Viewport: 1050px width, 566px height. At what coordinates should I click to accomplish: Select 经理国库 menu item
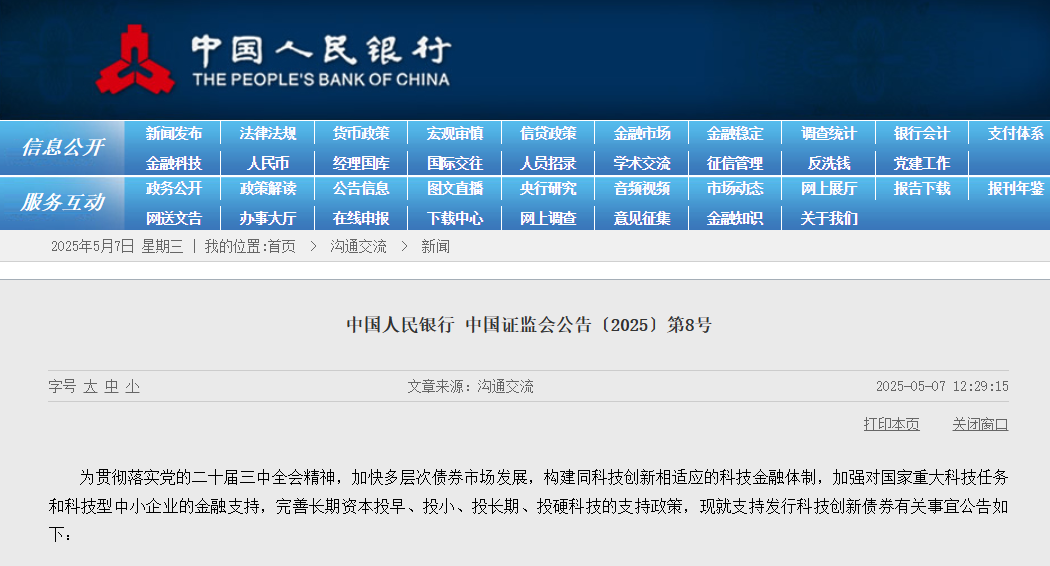click(x=361, y=163)
